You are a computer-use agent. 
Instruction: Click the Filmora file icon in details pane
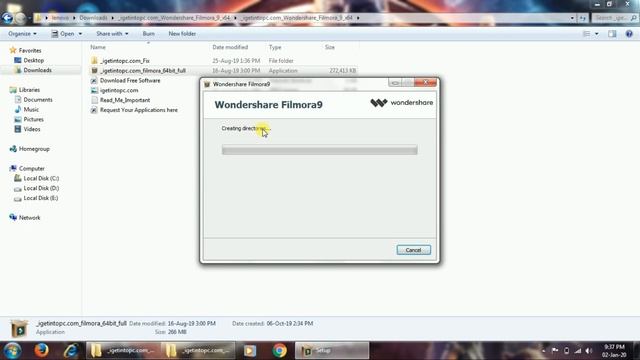tap(19, 329)
